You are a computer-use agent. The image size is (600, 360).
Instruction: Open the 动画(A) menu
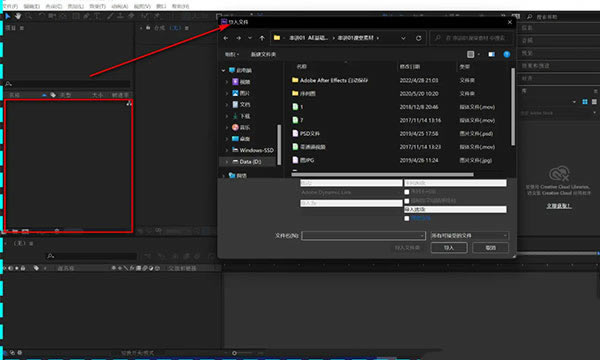(x=120, y=7)
